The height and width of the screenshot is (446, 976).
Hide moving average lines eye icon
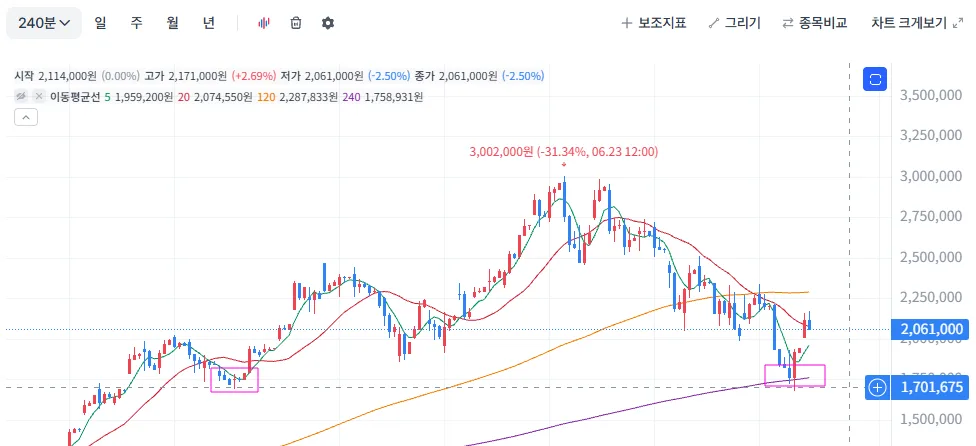click(x=21, y=96)
